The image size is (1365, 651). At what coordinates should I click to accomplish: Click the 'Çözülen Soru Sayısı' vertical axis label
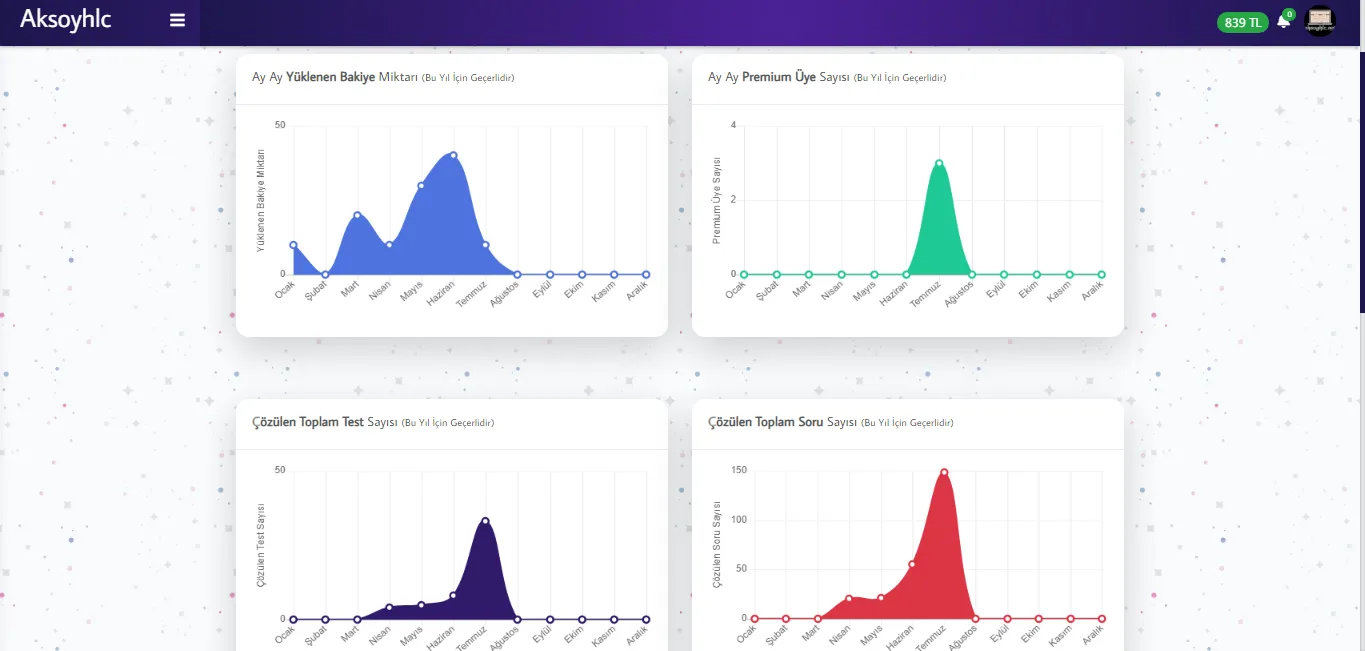tap(716, 545)
